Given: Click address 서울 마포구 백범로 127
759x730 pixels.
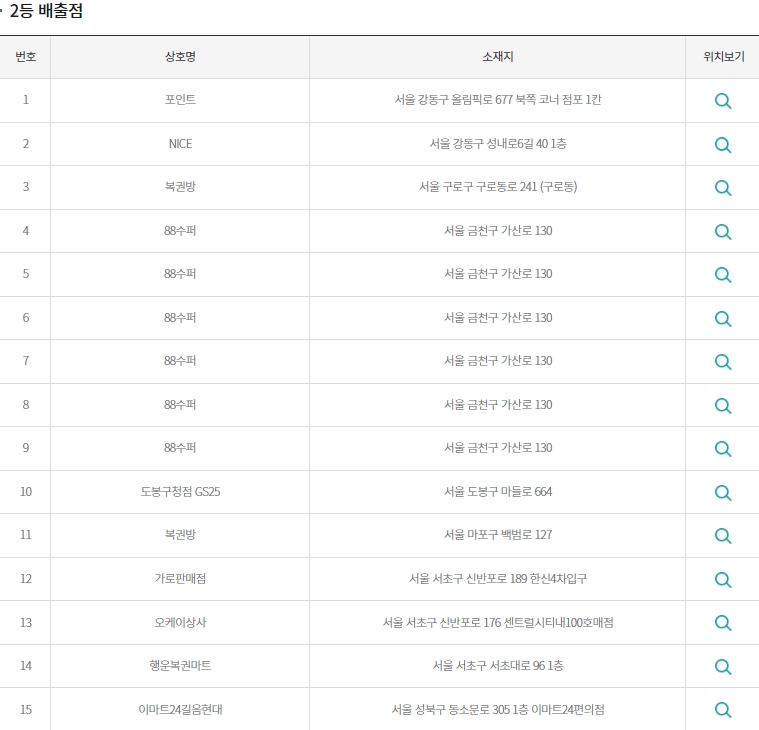Looking at the screenshot, I should tap(498, 535).
